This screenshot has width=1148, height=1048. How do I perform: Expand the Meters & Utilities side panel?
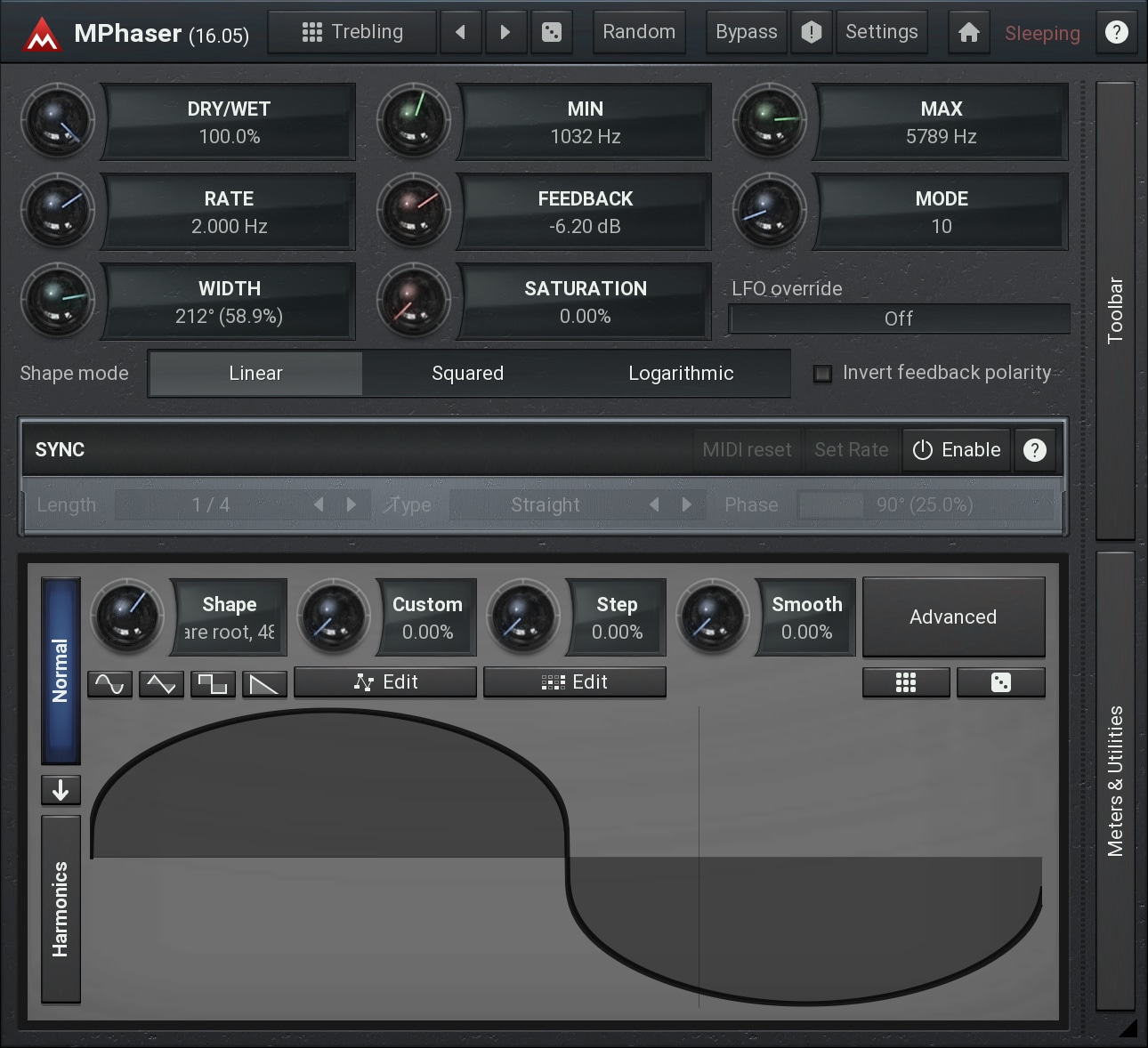[1115, 781]
